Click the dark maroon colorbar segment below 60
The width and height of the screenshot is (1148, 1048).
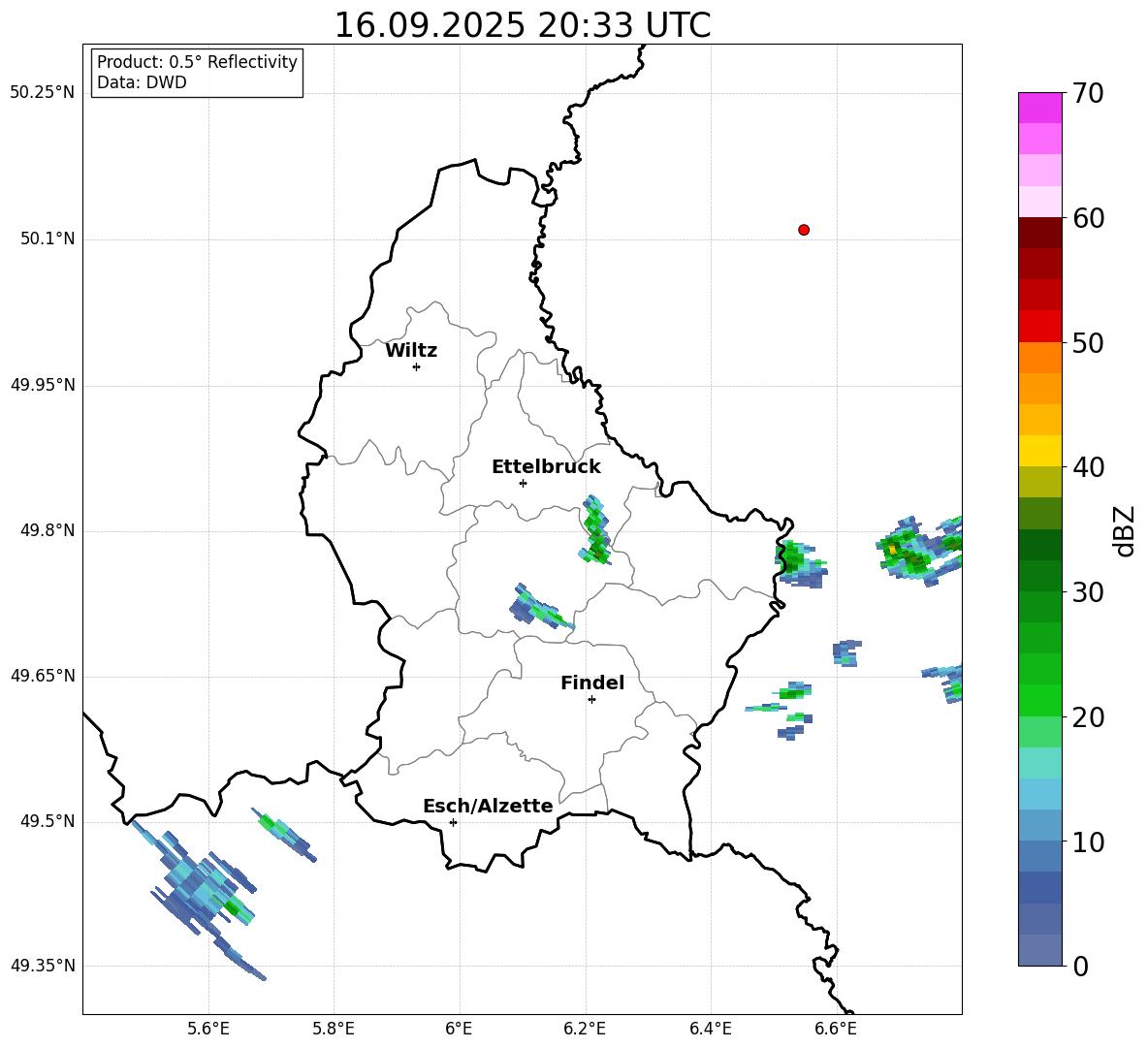point(1040,233)
